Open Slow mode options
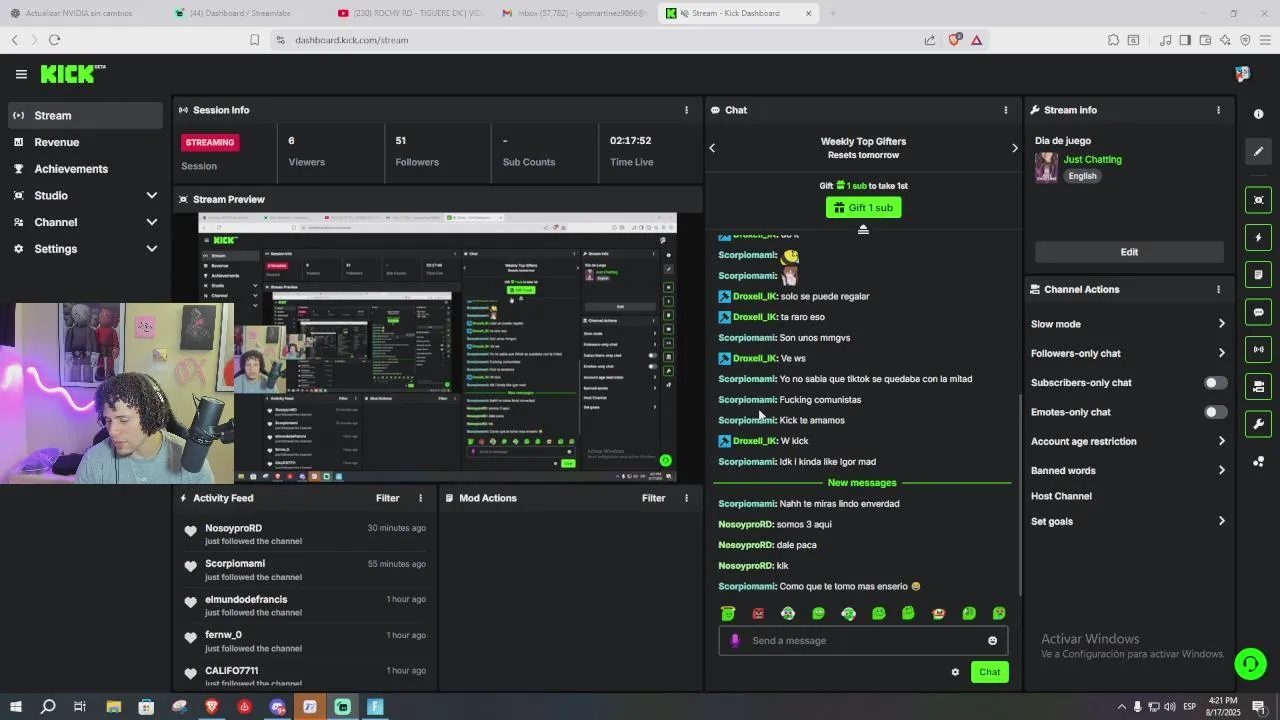The width and height of the screenshot is (1280, 720). tap(1128, 324)
